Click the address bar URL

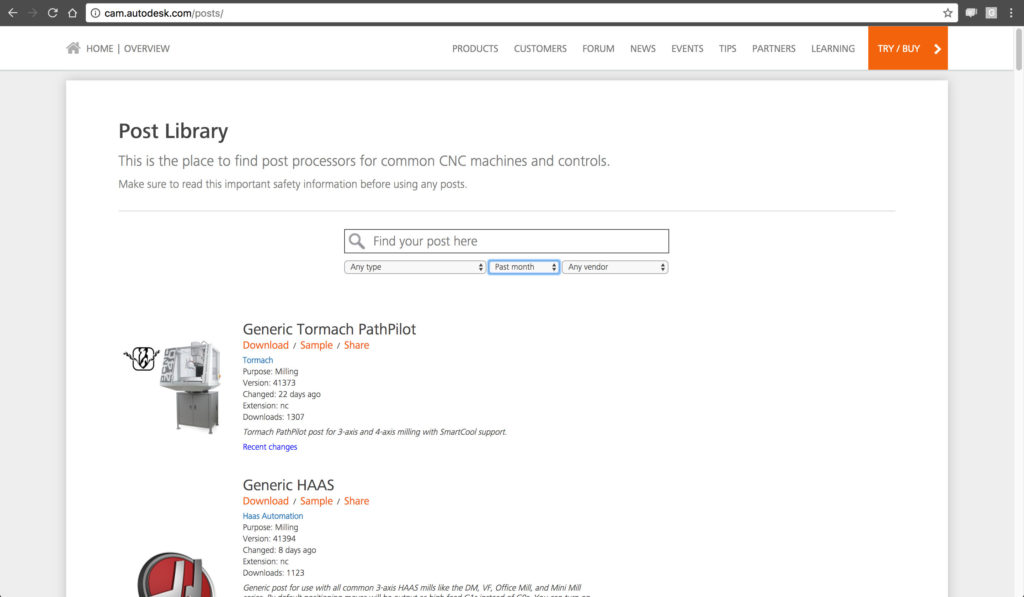click(164, 13)
